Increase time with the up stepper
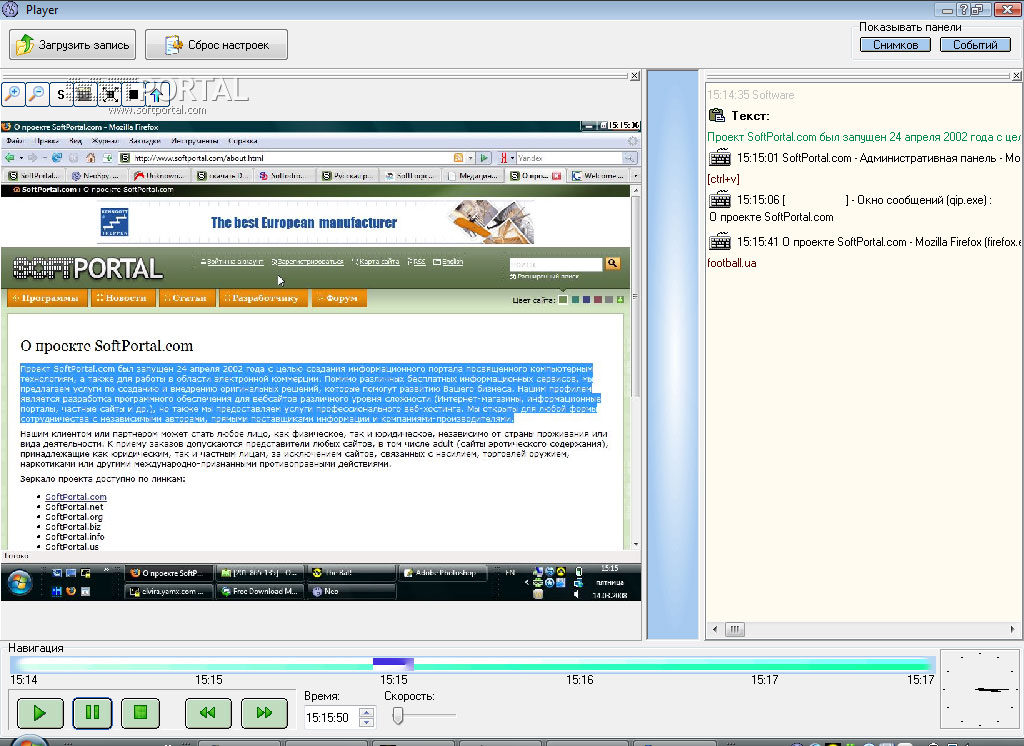Image resolution: width=1024 pixels, height=746 pixels. (366, 713)
